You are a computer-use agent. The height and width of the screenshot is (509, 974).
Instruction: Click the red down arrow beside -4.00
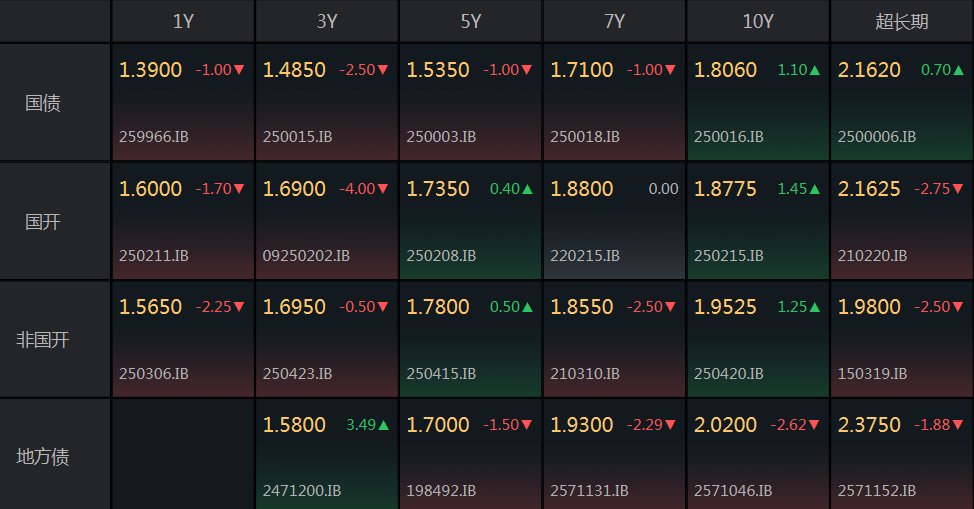pos(384,189)
